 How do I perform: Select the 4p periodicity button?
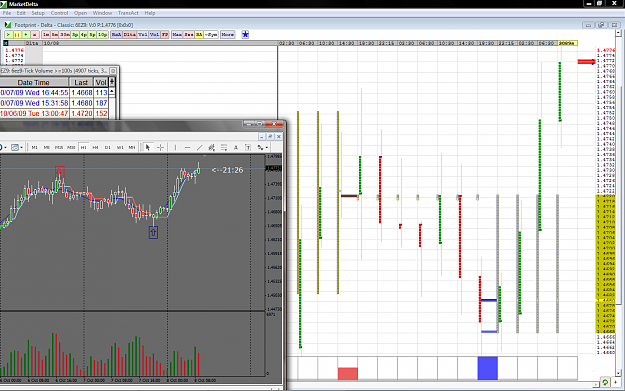[84, 35]
